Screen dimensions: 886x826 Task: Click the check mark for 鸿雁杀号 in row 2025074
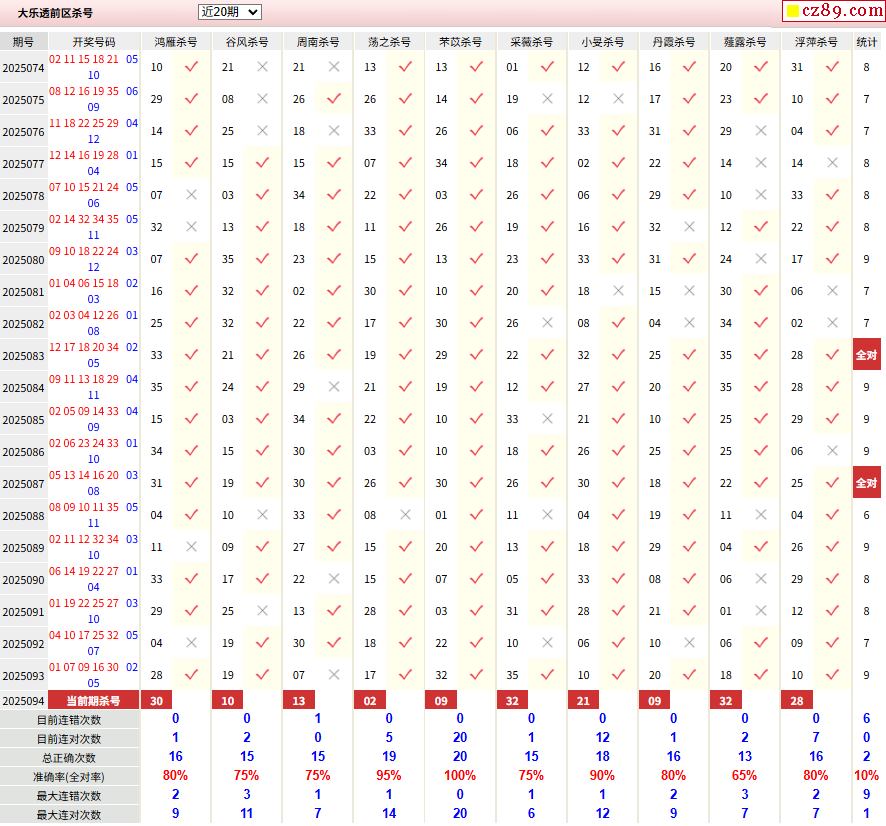192,67
